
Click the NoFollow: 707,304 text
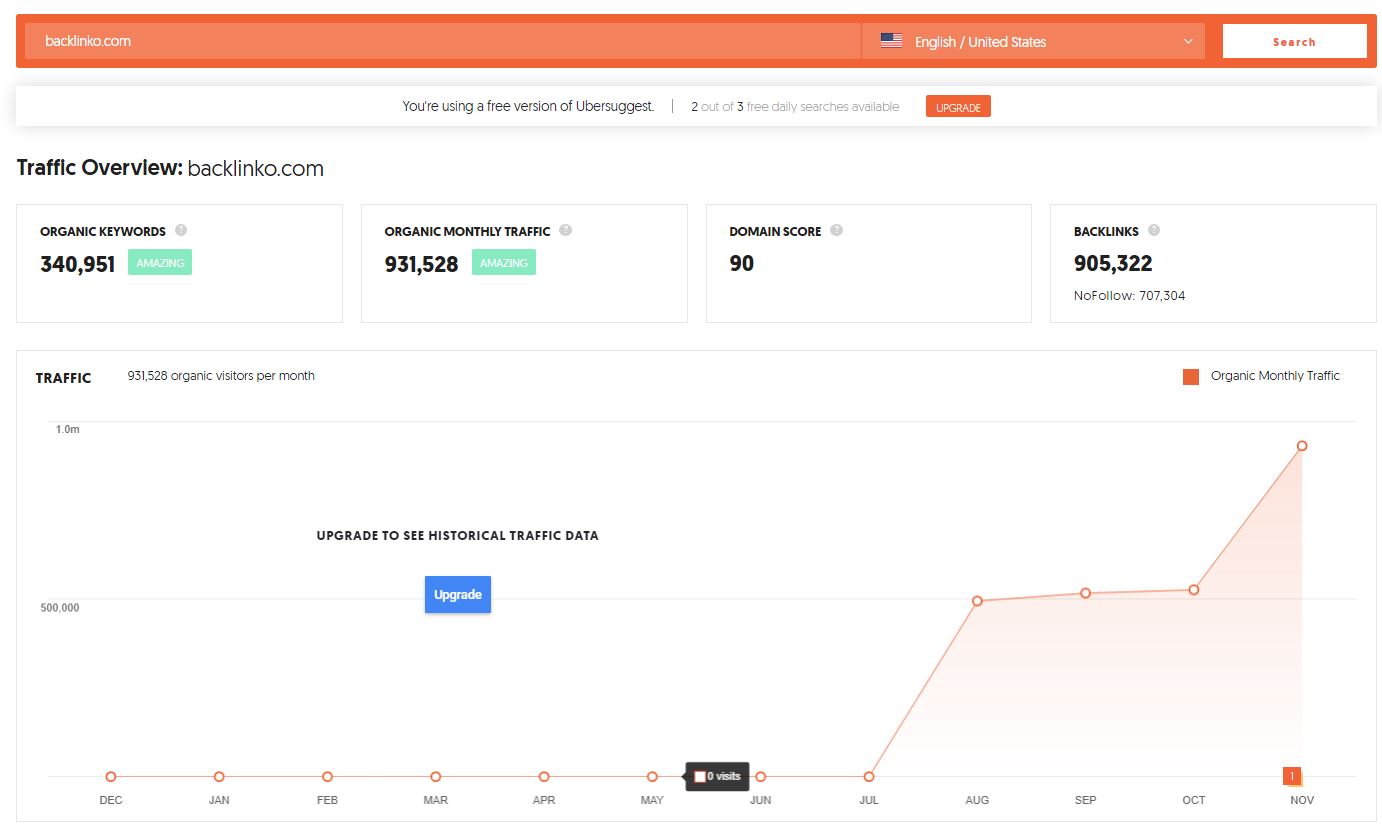point(1130,296)
